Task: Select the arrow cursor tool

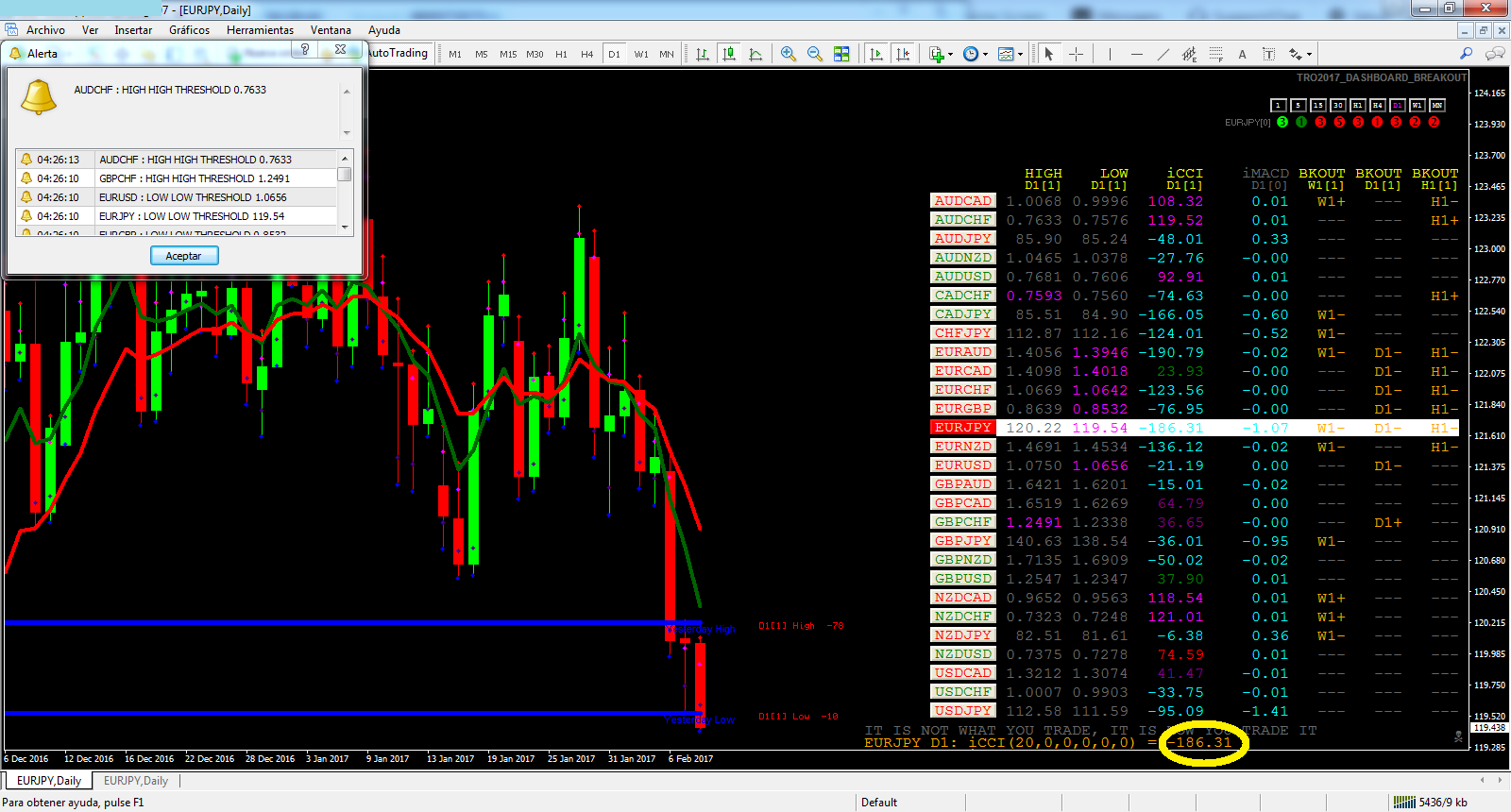Action: (1048, 54)
